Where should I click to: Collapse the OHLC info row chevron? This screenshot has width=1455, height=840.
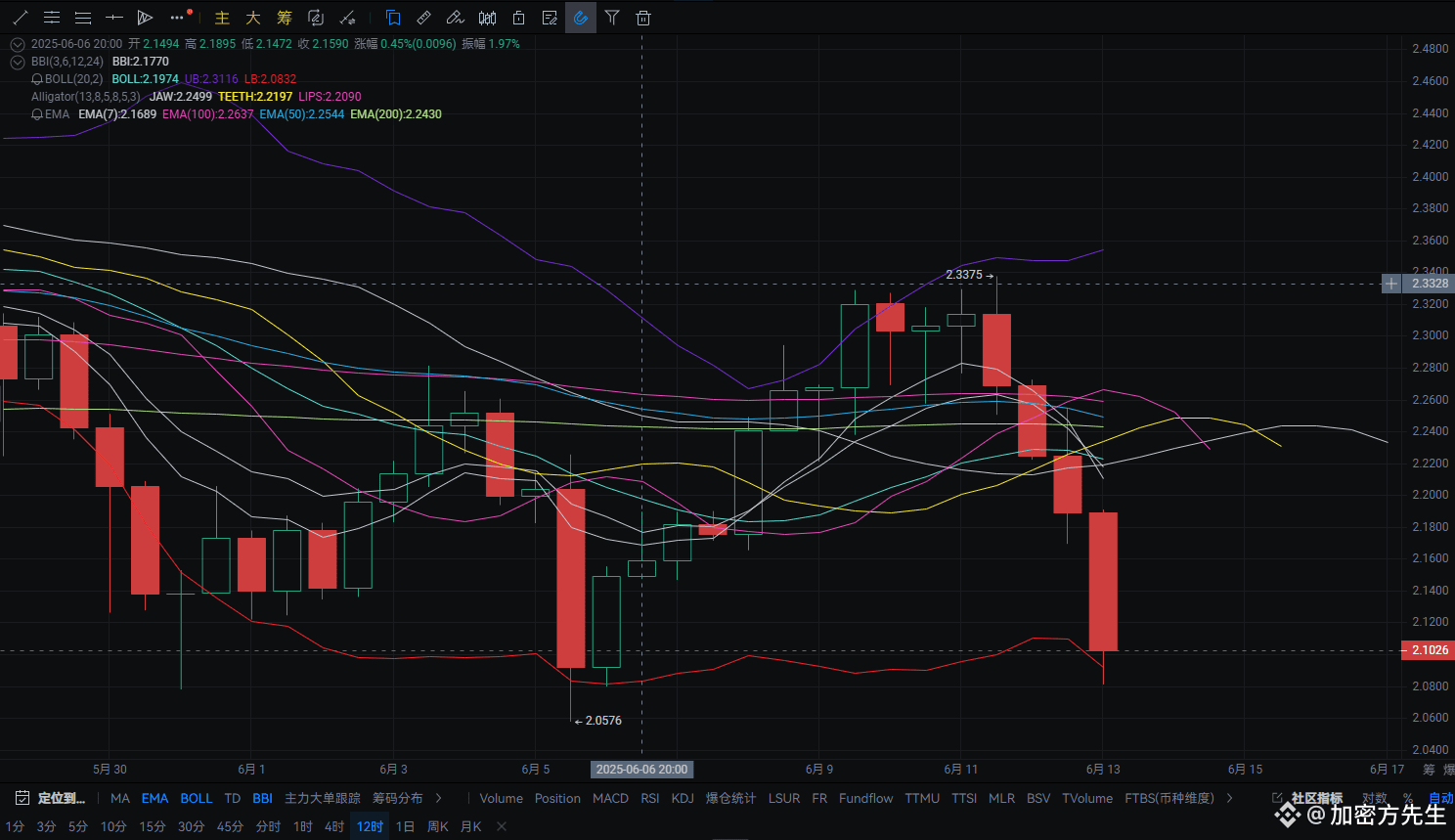point(18,44)
